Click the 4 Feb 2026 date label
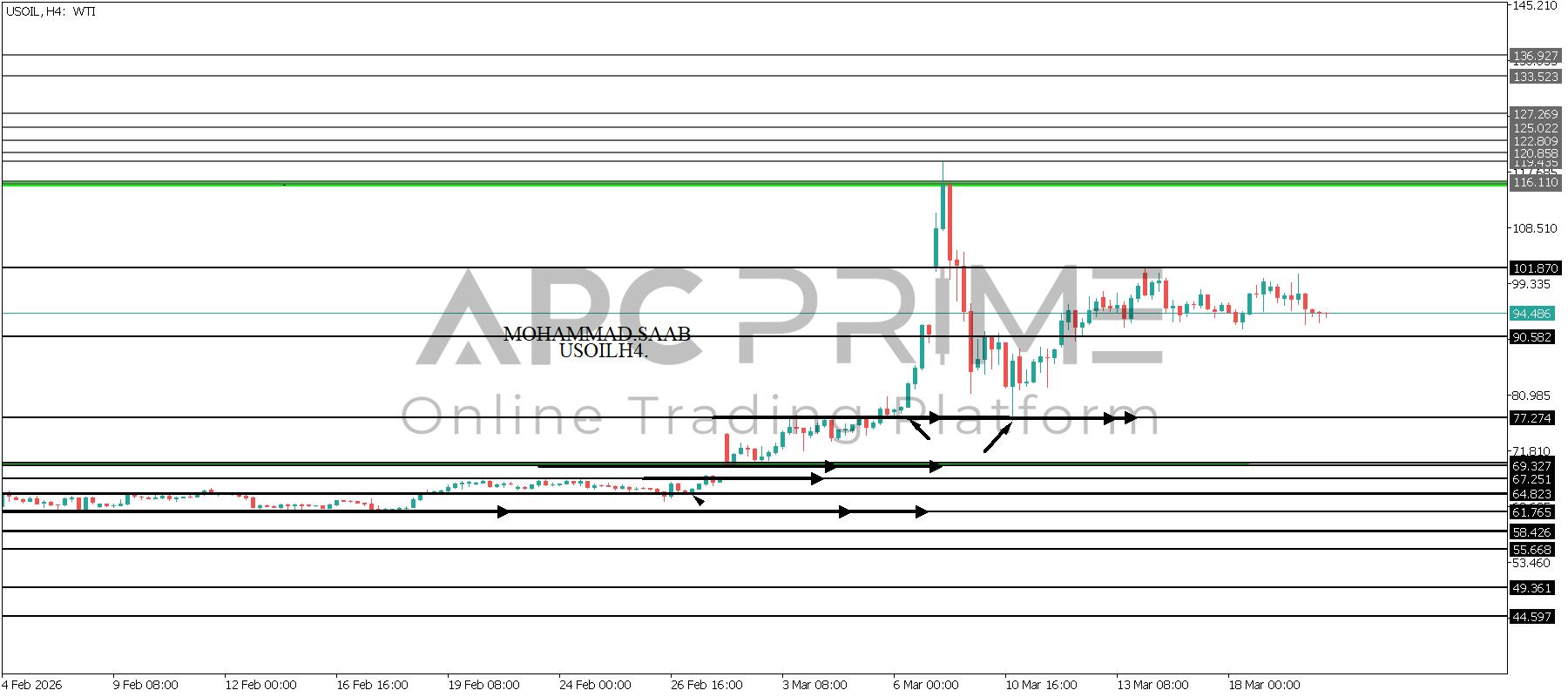Image resolution: width=1568 pixels, height=697 pixels. (x=33, y=685)
